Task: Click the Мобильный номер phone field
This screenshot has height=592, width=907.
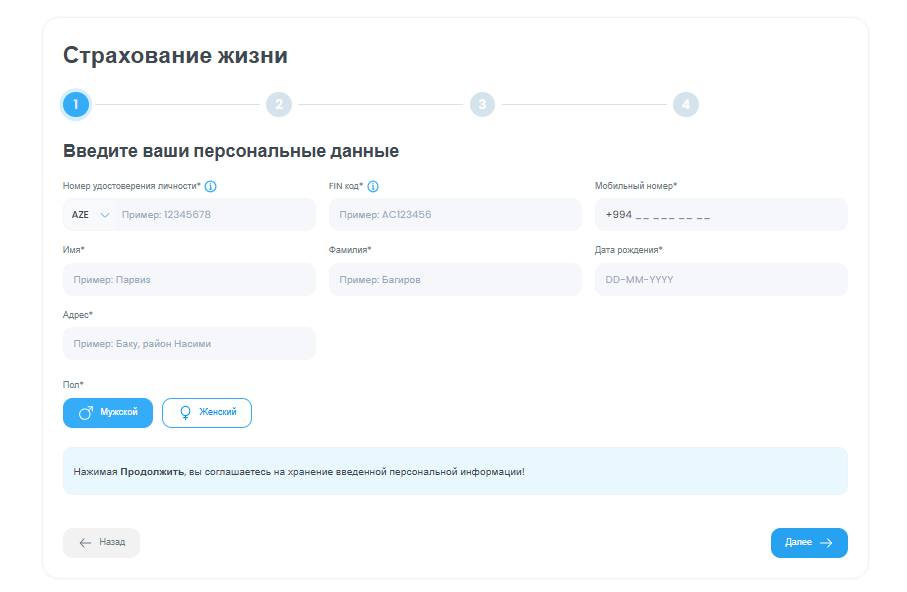Action: point(721,215)
